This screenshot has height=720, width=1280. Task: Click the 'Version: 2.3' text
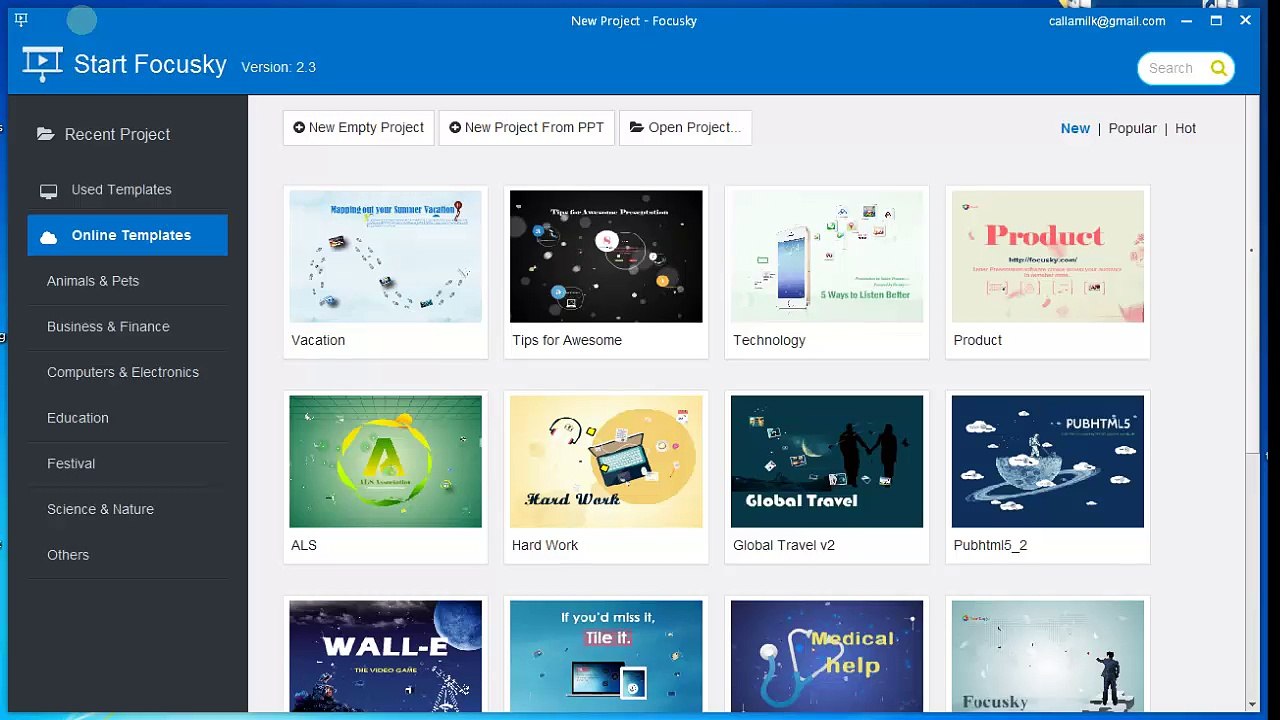click(278, 67)
